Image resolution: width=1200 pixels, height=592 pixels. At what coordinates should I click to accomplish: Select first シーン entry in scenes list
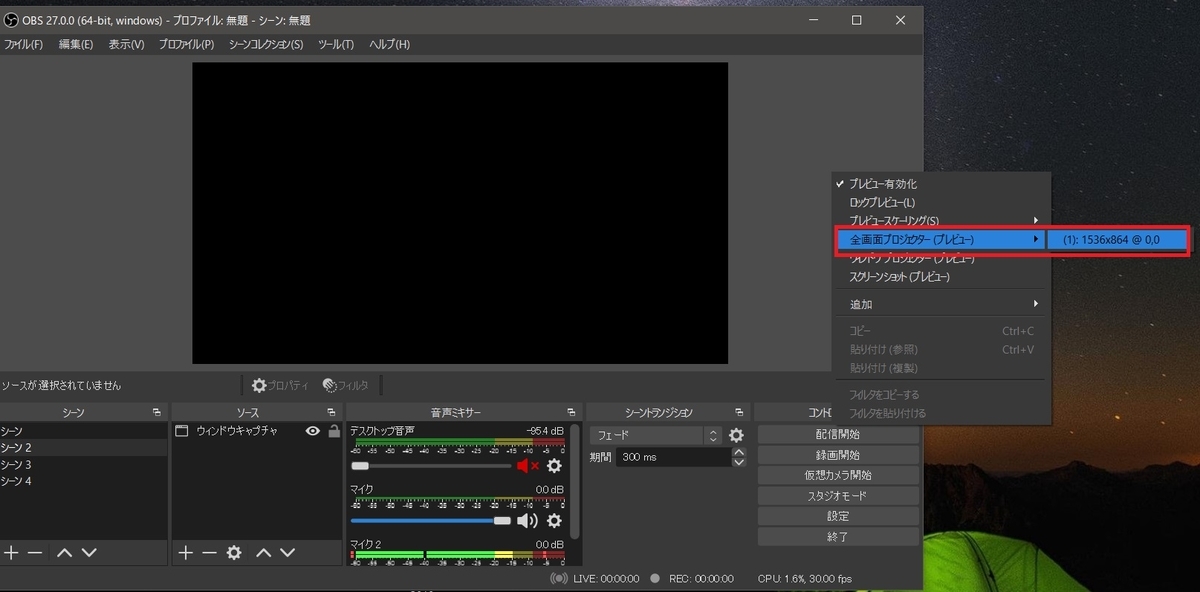coord(84,431)
